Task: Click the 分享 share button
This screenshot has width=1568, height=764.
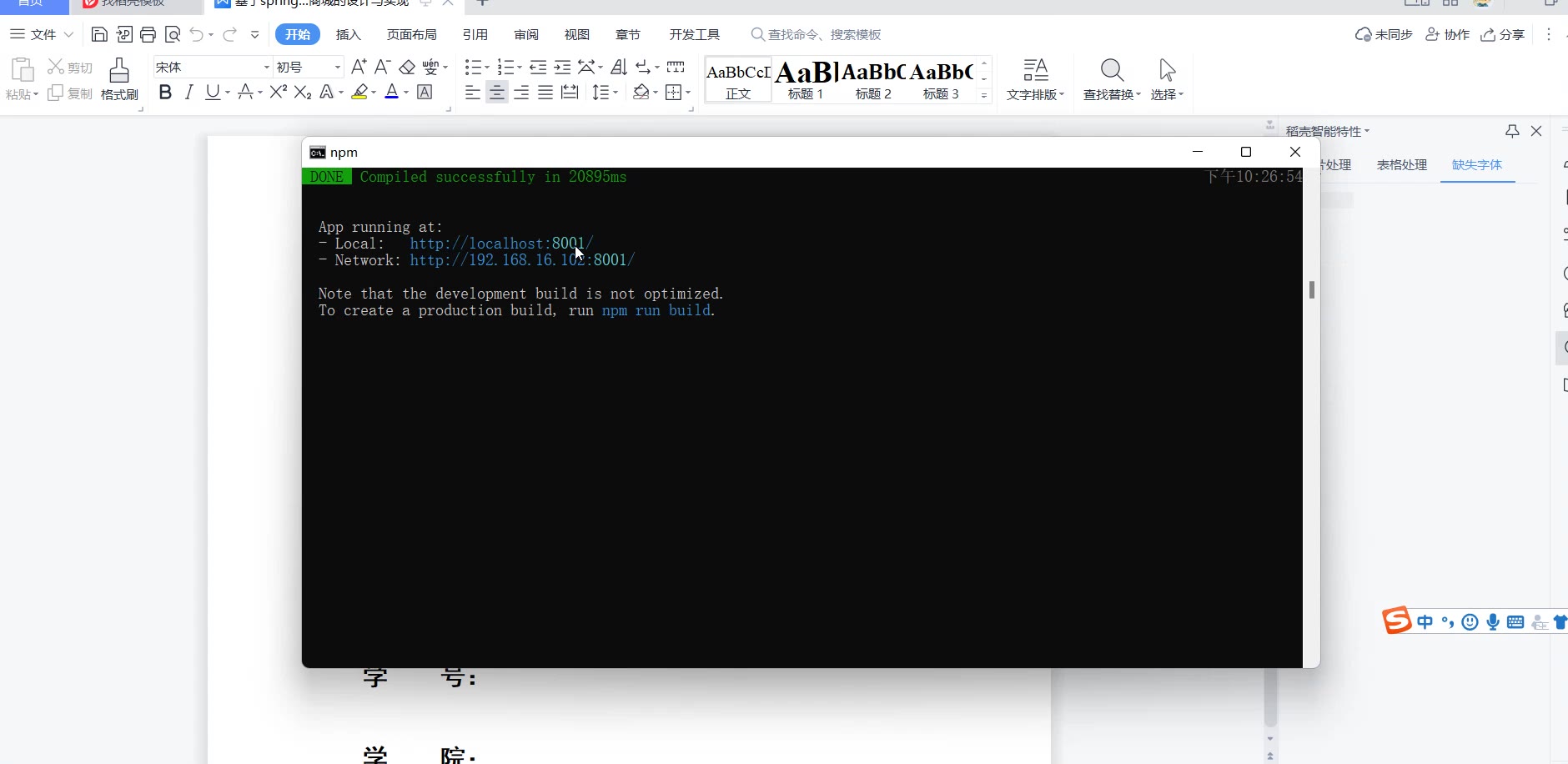Action: point(1503,34)
